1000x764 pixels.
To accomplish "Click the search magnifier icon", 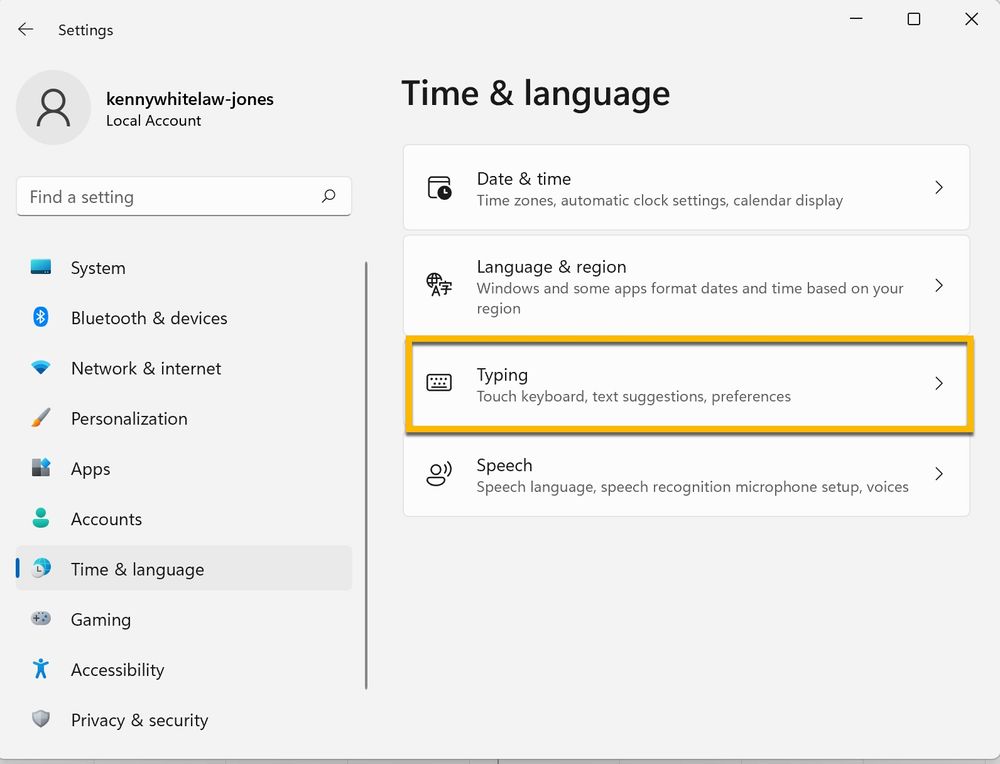I will (328, 197).
